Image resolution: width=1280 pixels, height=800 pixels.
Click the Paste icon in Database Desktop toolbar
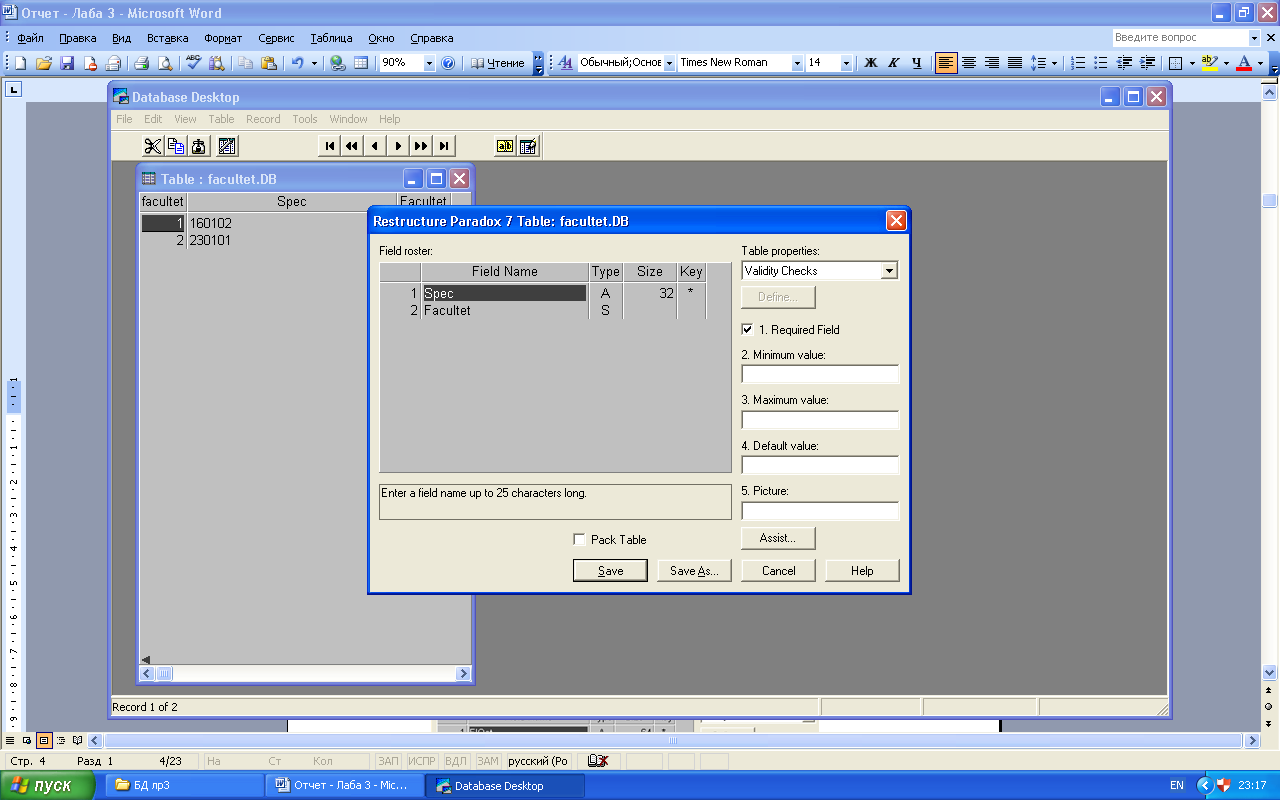pos(199,146)
